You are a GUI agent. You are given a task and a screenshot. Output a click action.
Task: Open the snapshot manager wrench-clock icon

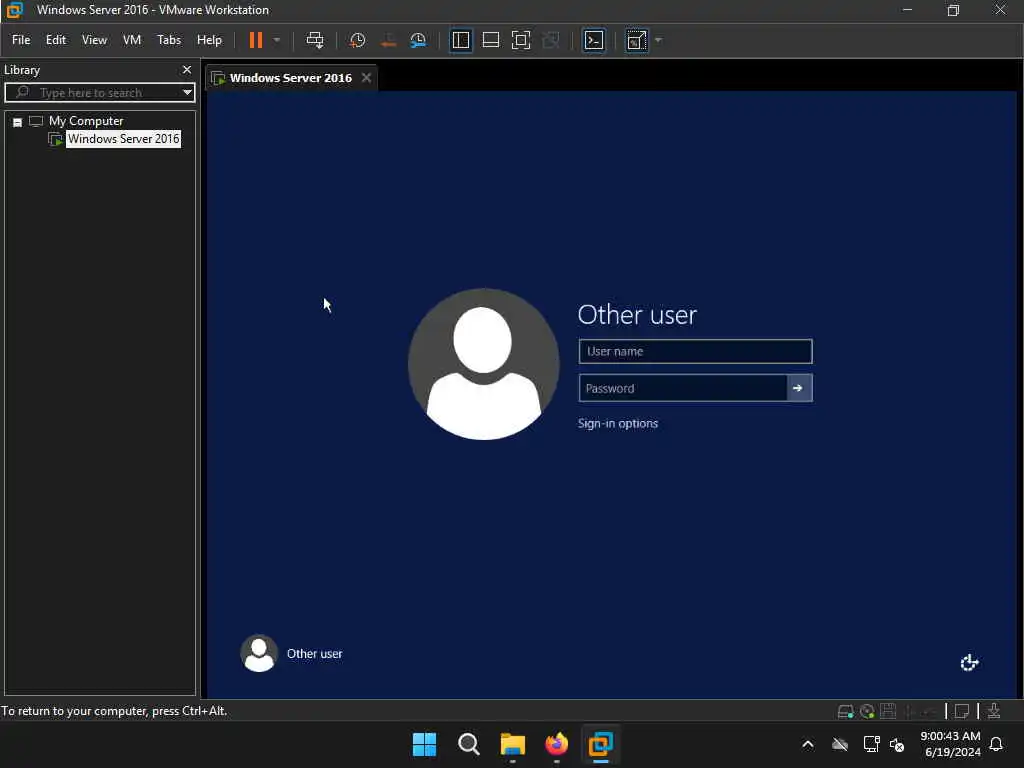pos(418,40)
